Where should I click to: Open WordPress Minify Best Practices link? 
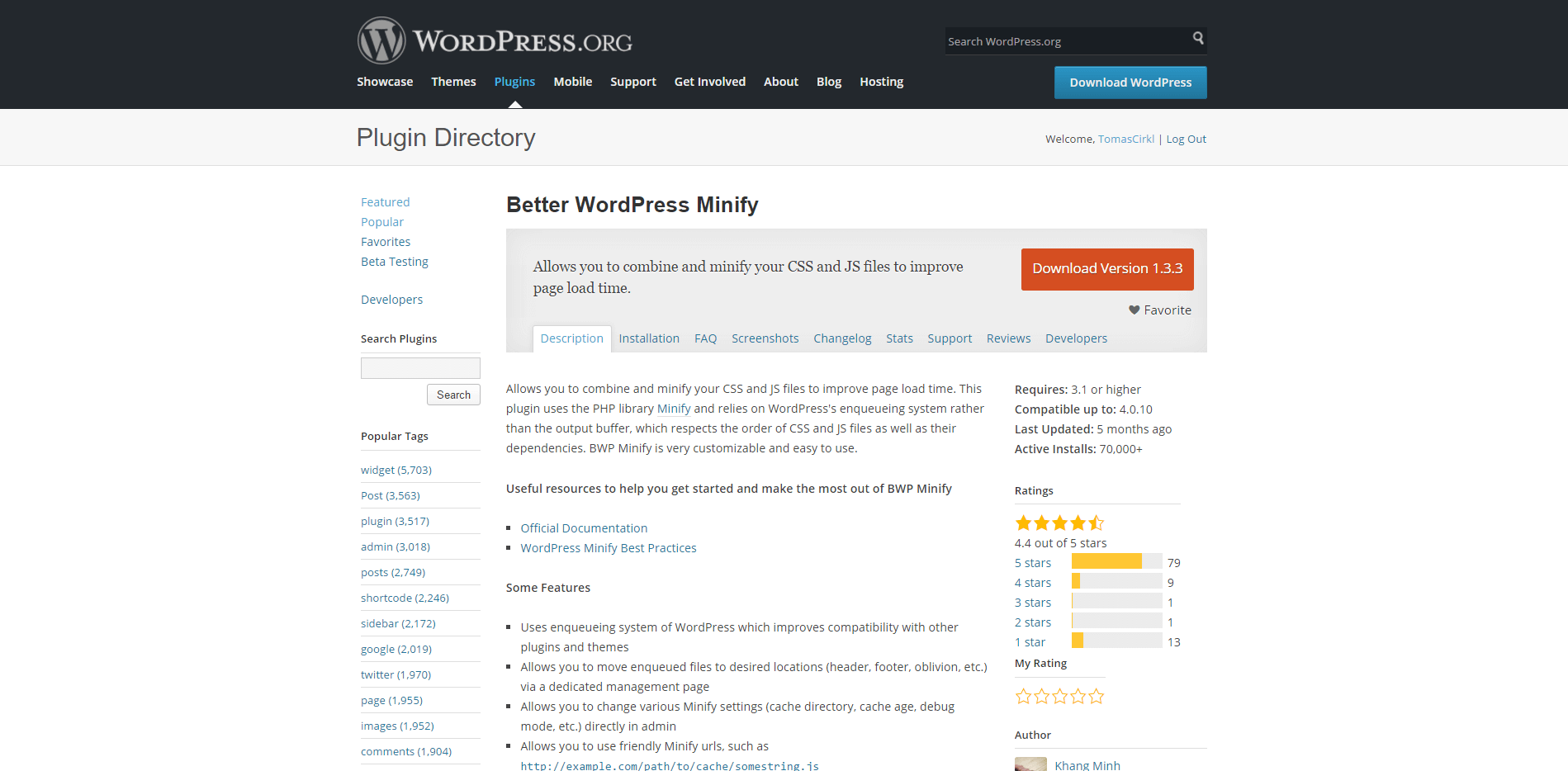click(609, 548)
